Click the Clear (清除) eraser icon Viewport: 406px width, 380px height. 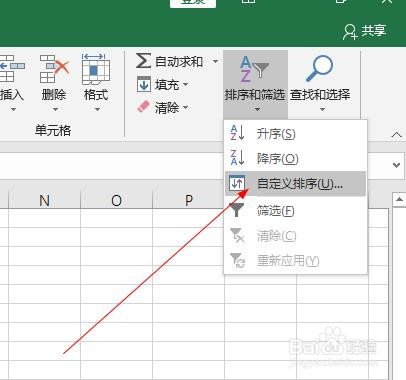click(144, 107)
